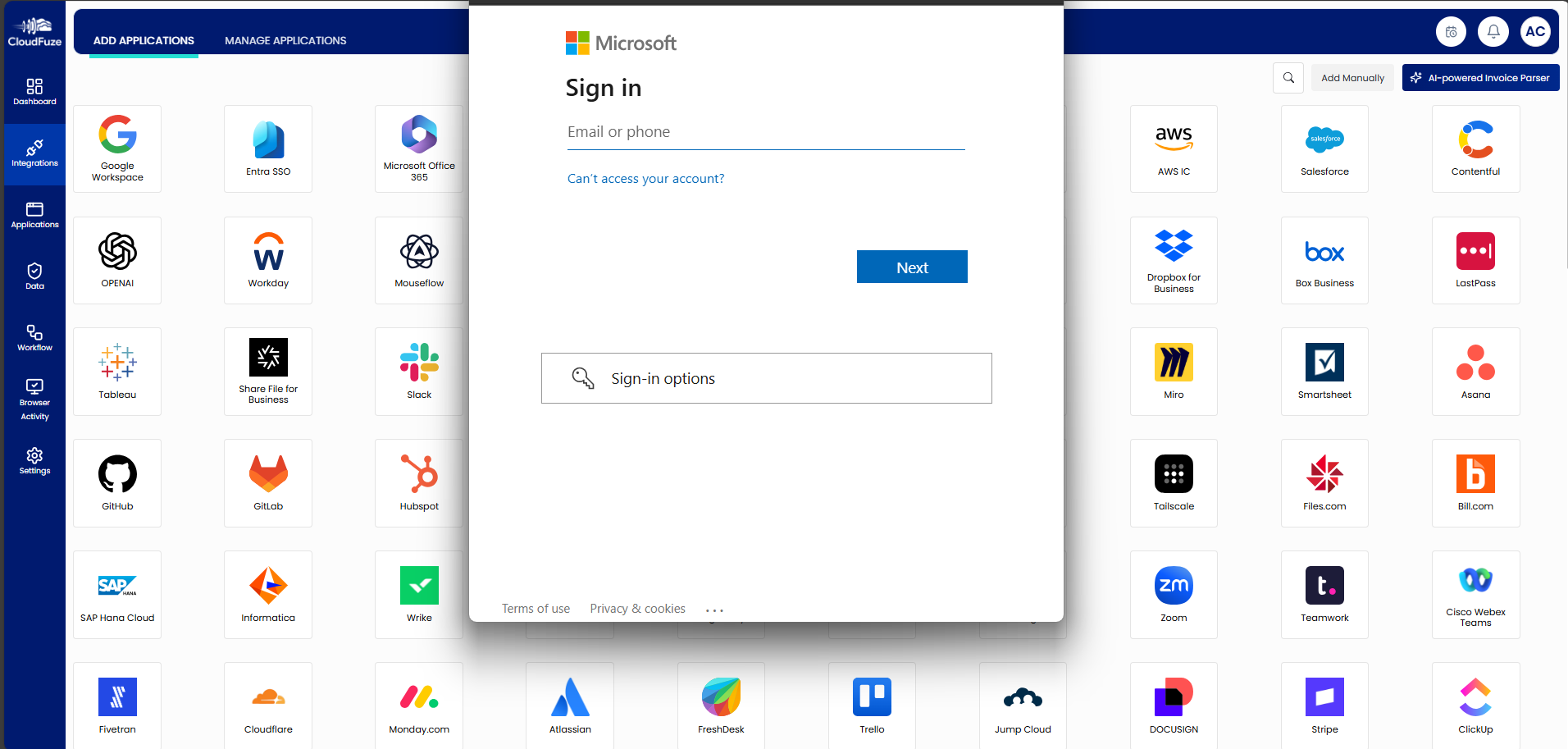The width and height of the screenshot is (1568, 749).
Task: Switch to the Add Applications tab
Action: [x=144, y=40]
